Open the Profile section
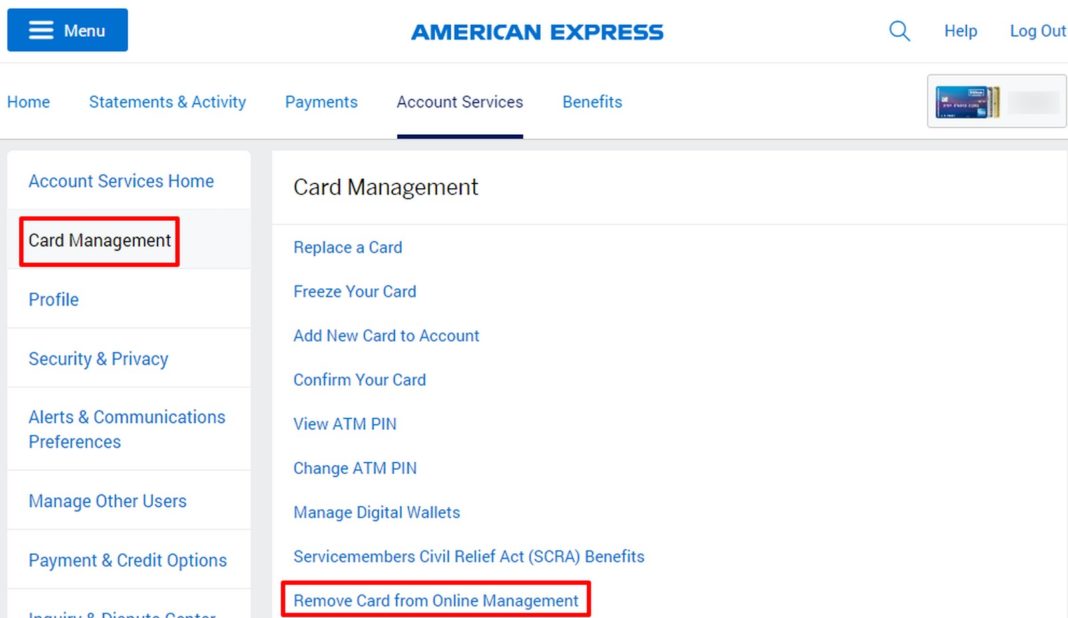Screen dimensions: 1068x618 (53, 299)
